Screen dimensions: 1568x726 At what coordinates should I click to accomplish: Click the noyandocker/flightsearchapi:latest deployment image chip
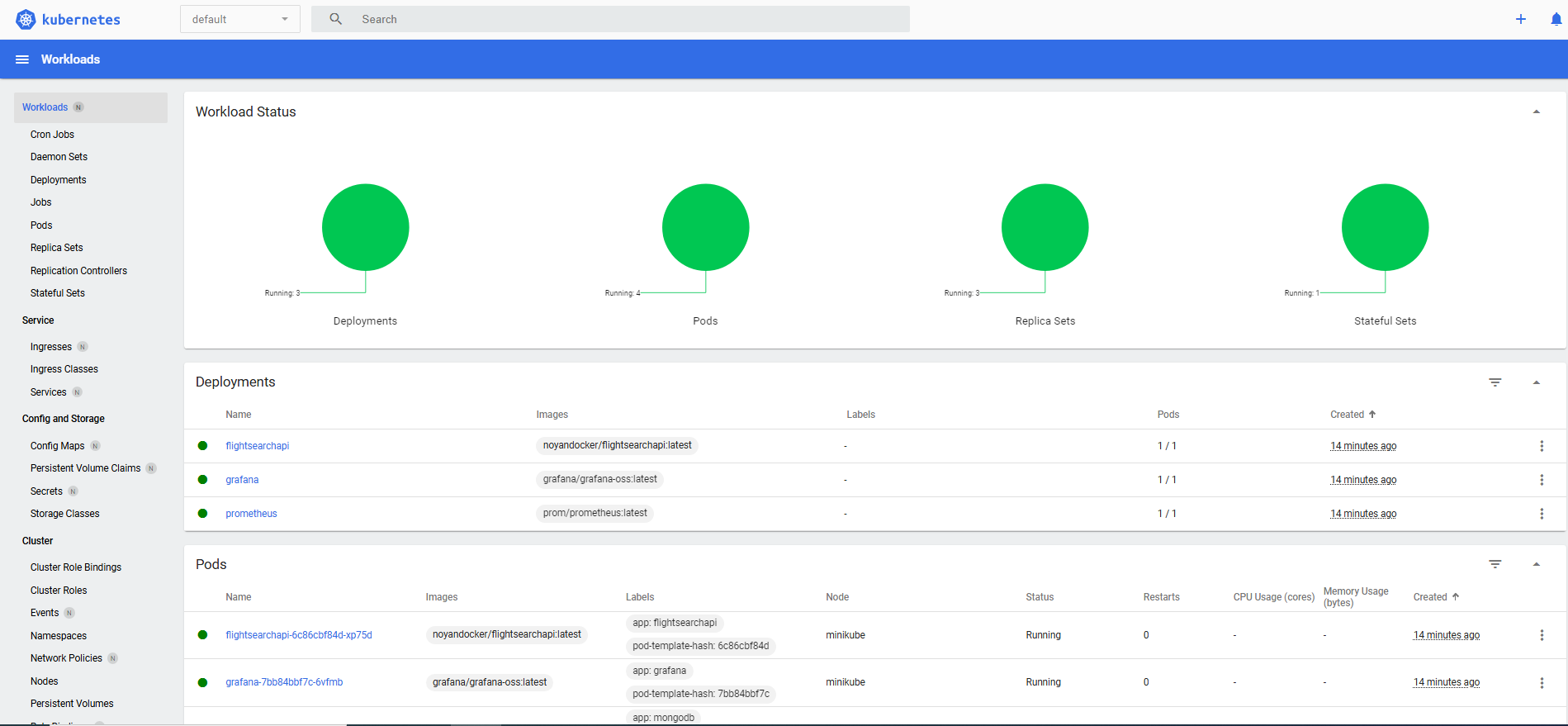point(618,445)
